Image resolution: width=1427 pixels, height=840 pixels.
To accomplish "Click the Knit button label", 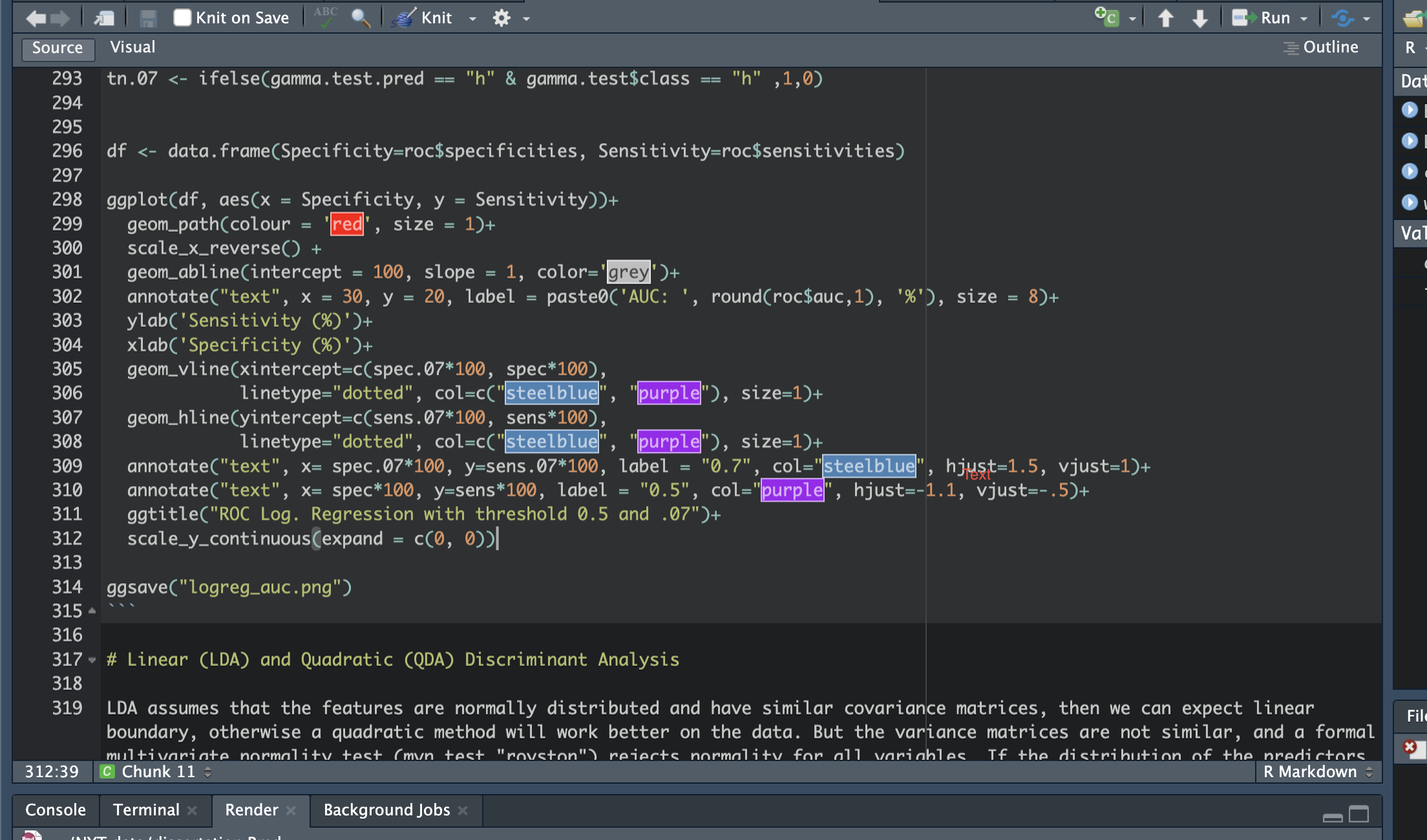I will point(436,17).
